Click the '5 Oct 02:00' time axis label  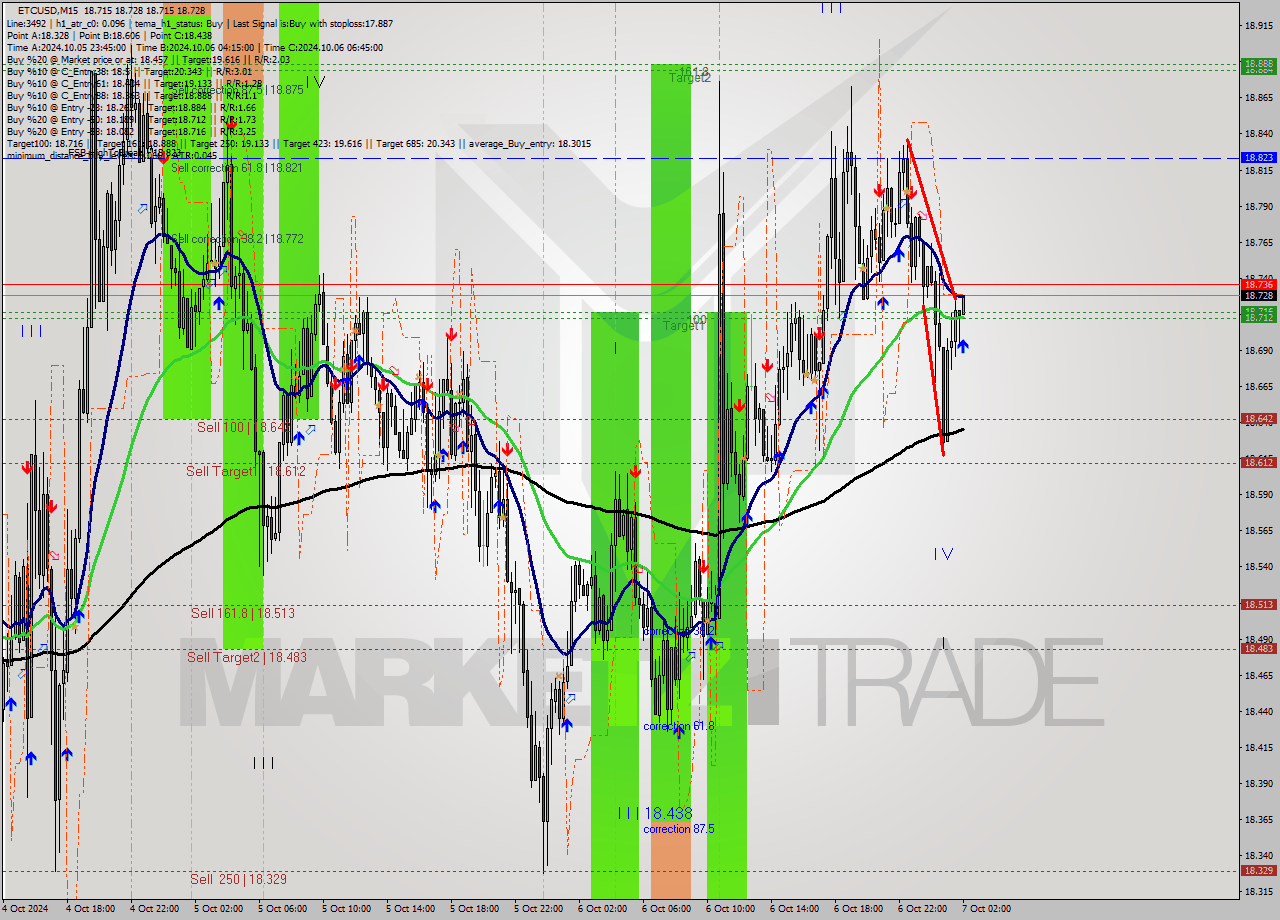coord(218,910)
